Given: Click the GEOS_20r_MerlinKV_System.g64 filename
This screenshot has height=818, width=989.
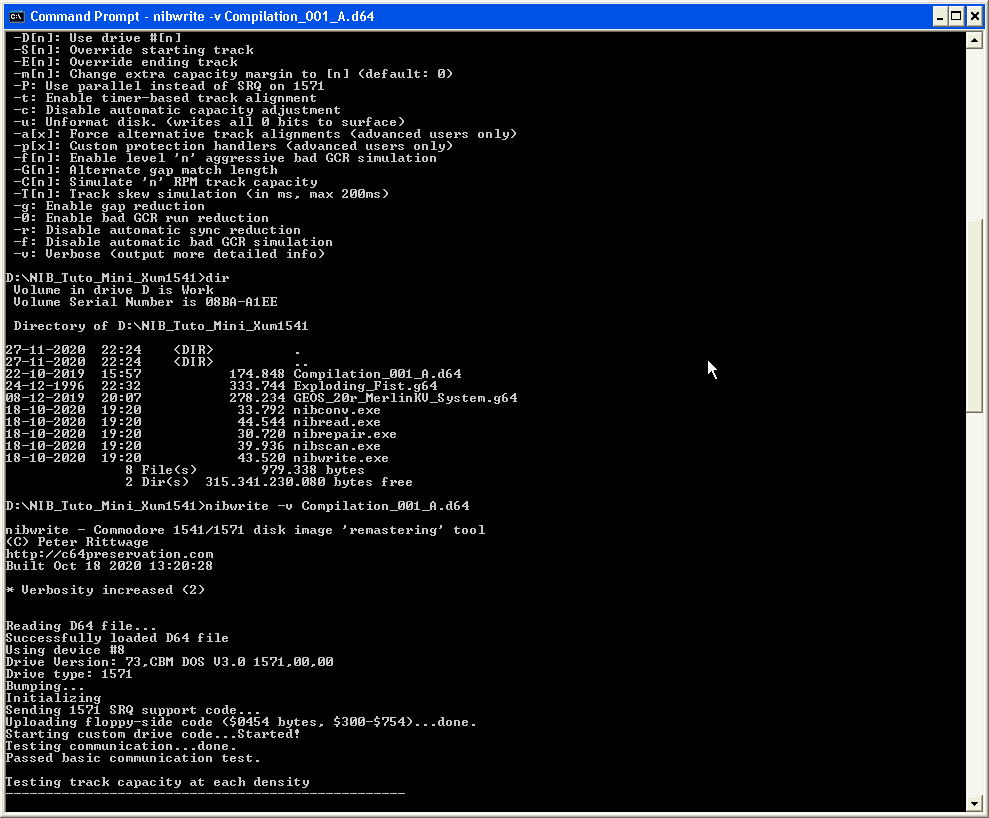Looking at the screenshot, I should (x=405, y=398).
